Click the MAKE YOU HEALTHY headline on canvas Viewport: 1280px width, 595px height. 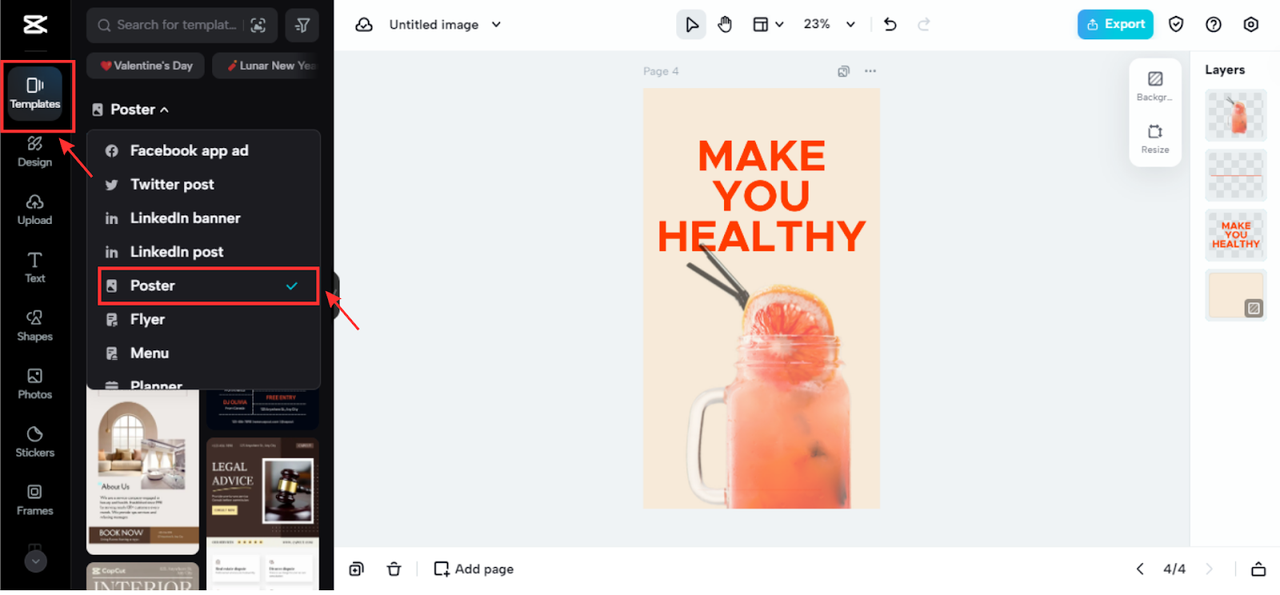[761, 196]
